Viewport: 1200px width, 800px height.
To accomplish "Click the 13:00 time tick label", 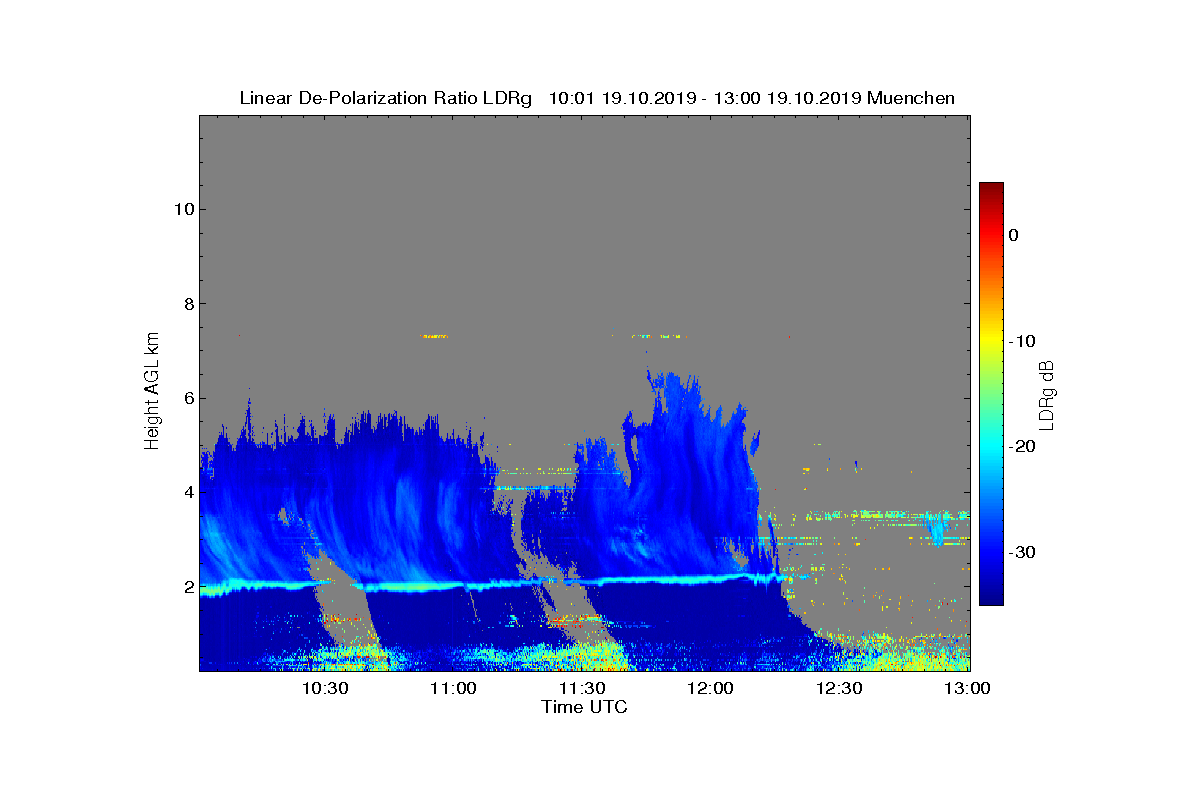I will tap(969, 689).
